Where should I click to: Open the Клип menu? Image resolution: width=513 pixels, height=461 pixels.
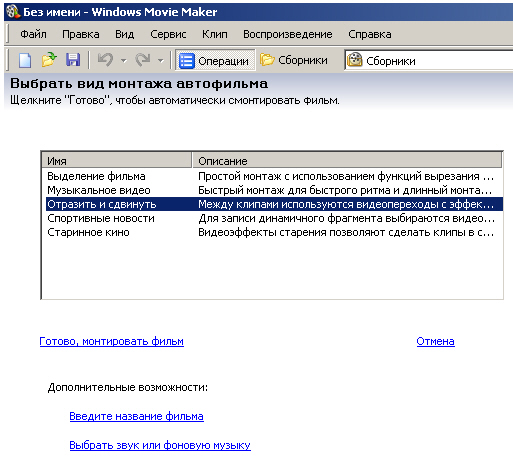pyautogui.click(x=215, y=34)
